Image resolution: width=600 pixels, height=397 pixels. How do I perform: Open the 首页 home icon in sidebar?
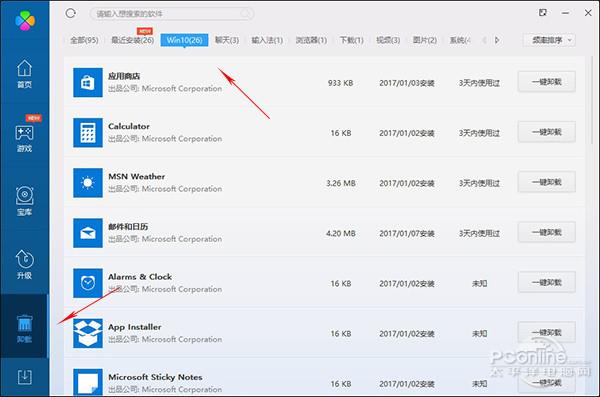point(24,74)
